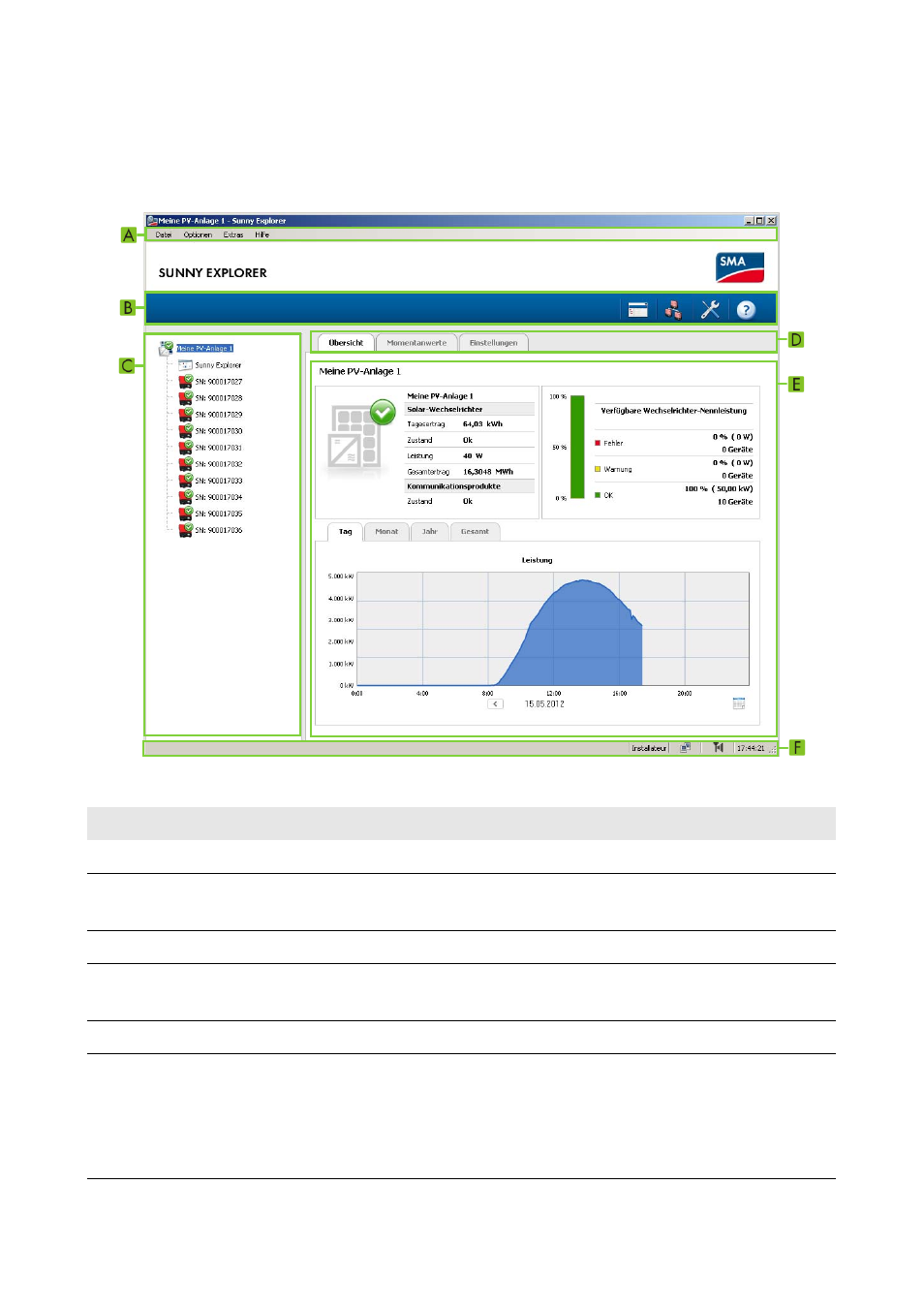924x1309 pixels.
Task: Select inverter SN: 900017030
Action: point(219,431)
